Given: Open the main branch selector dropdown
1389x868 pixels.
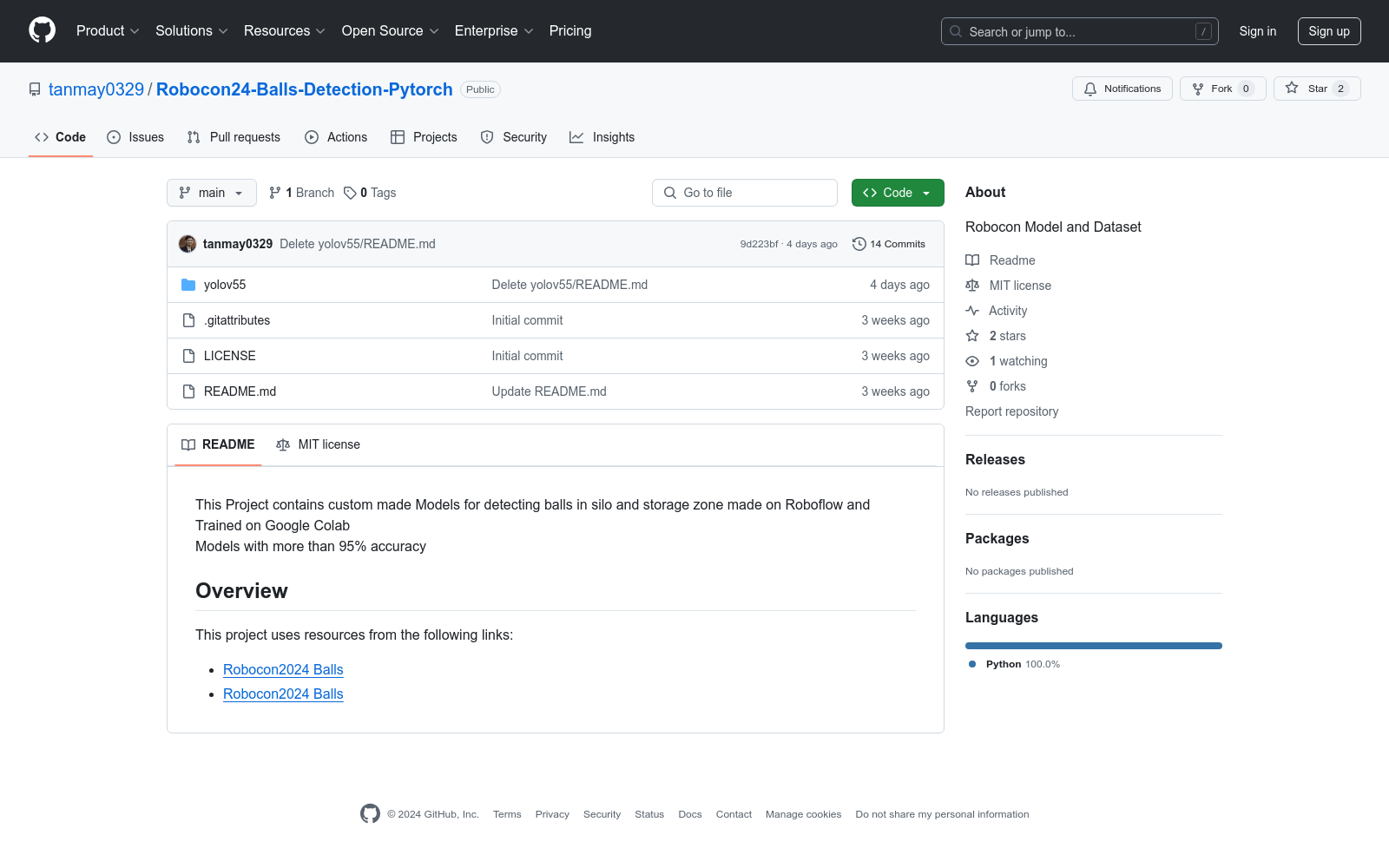Looking at the screenshot, I should (x=212, y=193).
